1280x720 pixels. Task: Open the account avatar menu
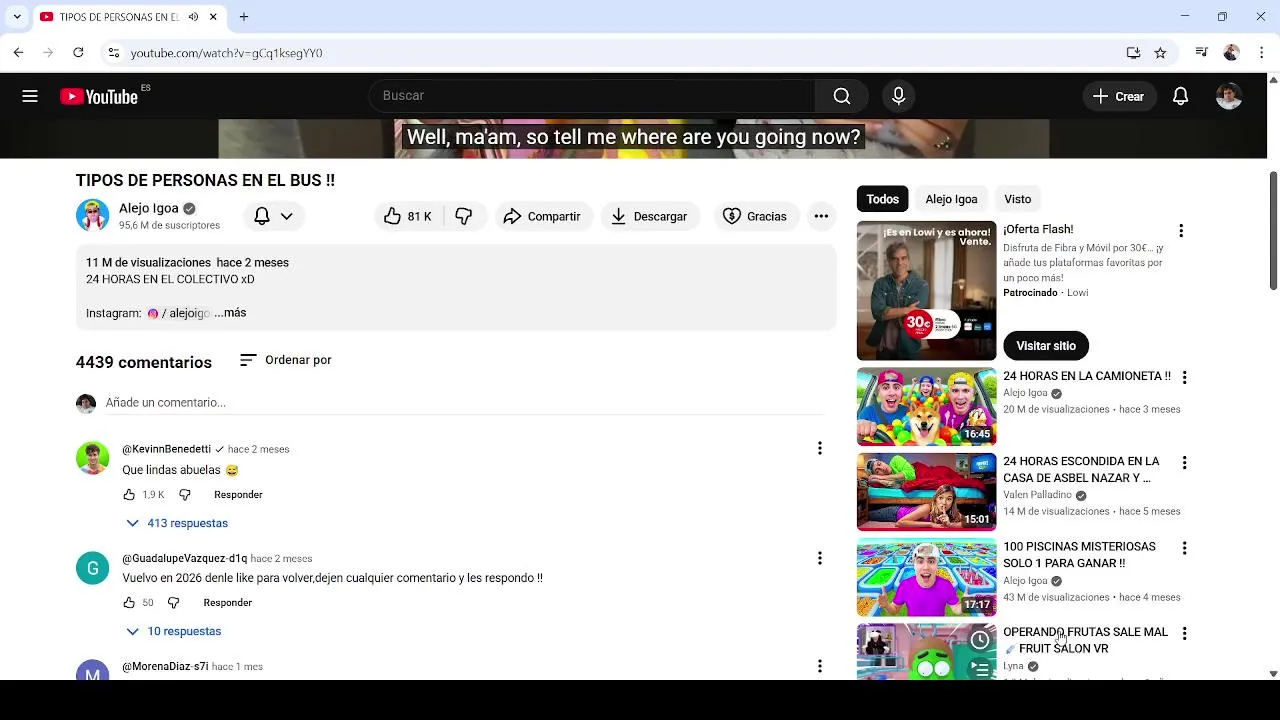[1229, 96]
